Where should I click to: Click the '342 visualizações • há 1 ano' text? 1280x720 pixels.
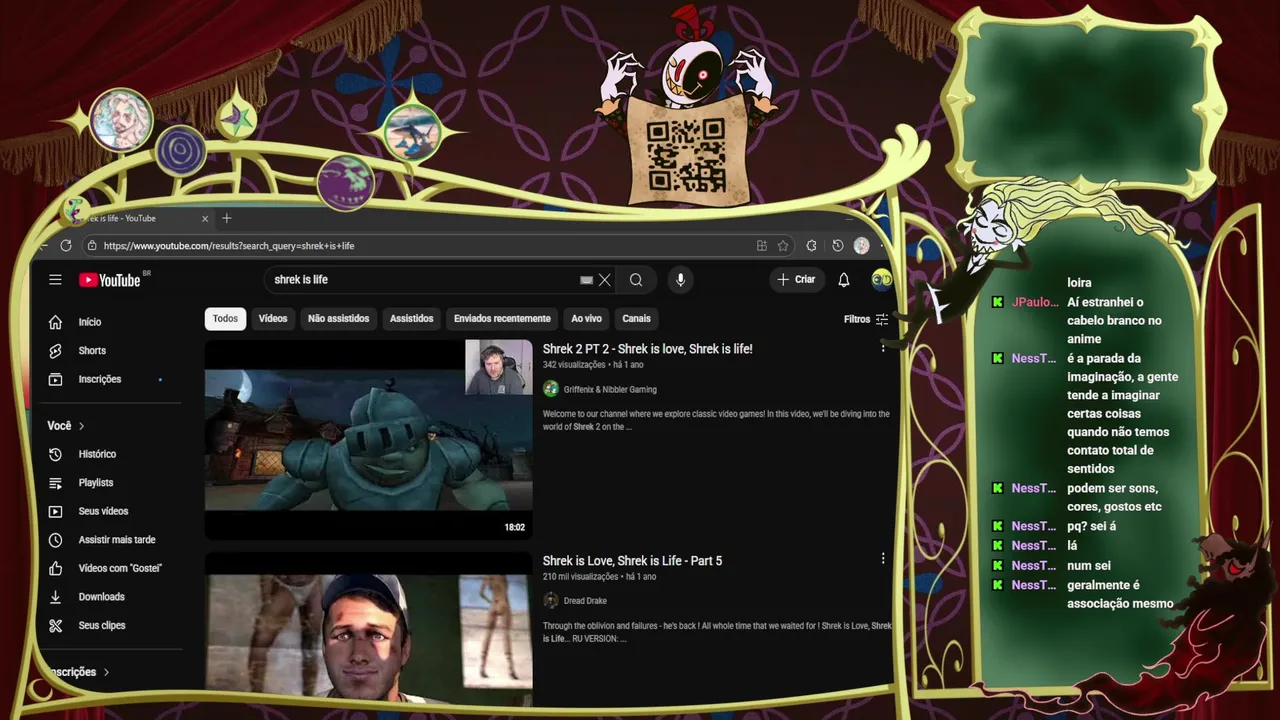pos(593,366)
